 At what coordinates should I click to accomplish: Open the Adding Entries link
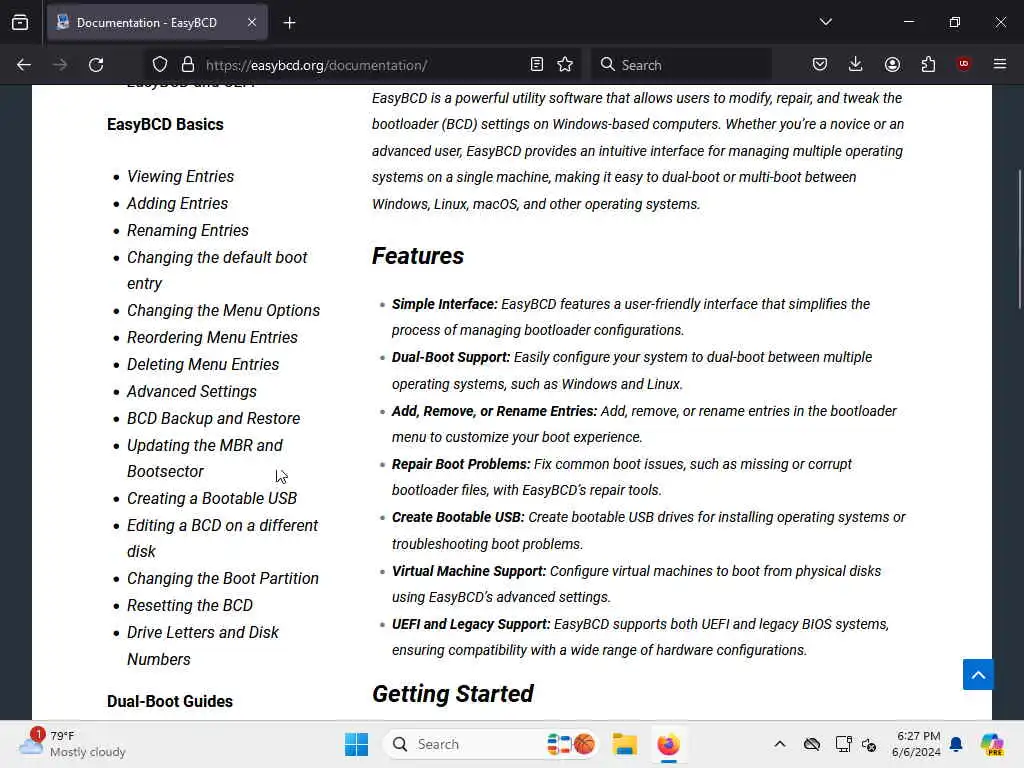tap(178, 203)
